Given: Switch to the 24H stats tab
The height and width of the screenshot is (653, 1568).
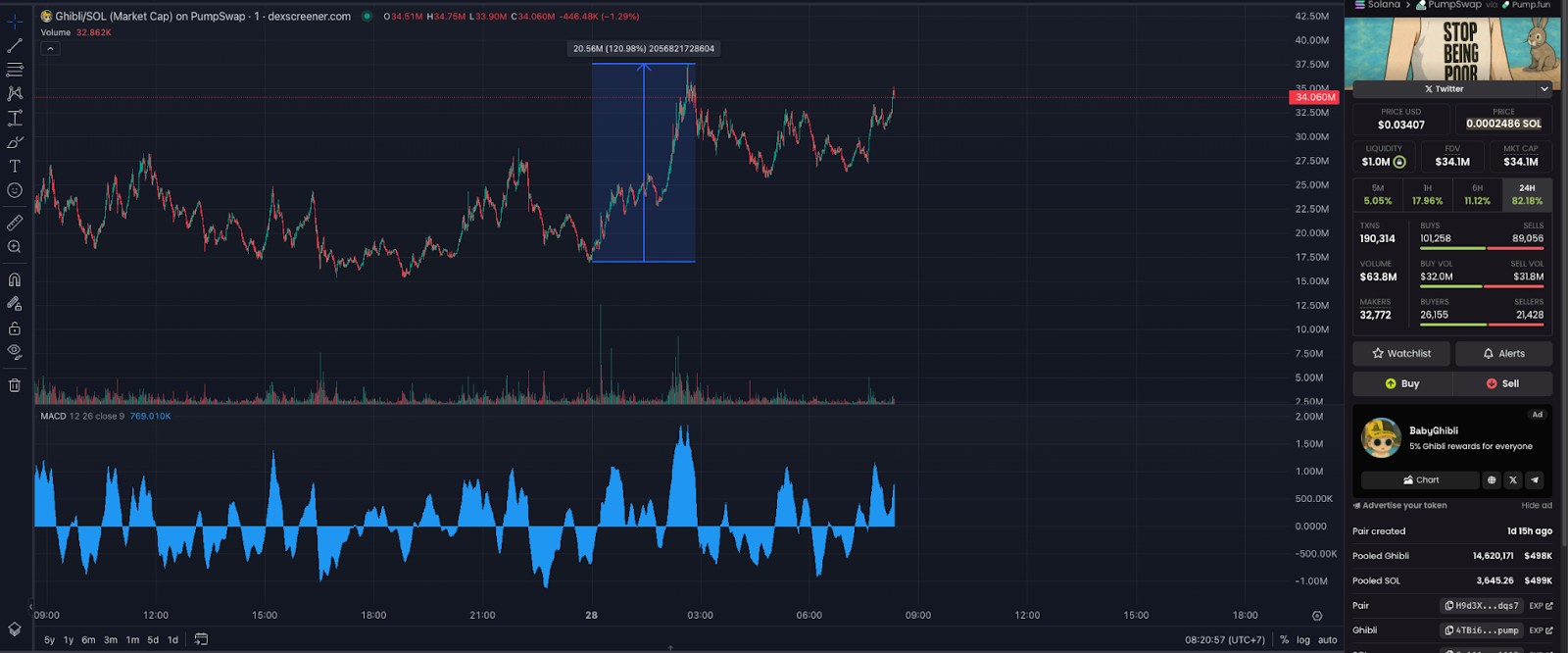Looking at the screenshot, I should (1527, 194).
